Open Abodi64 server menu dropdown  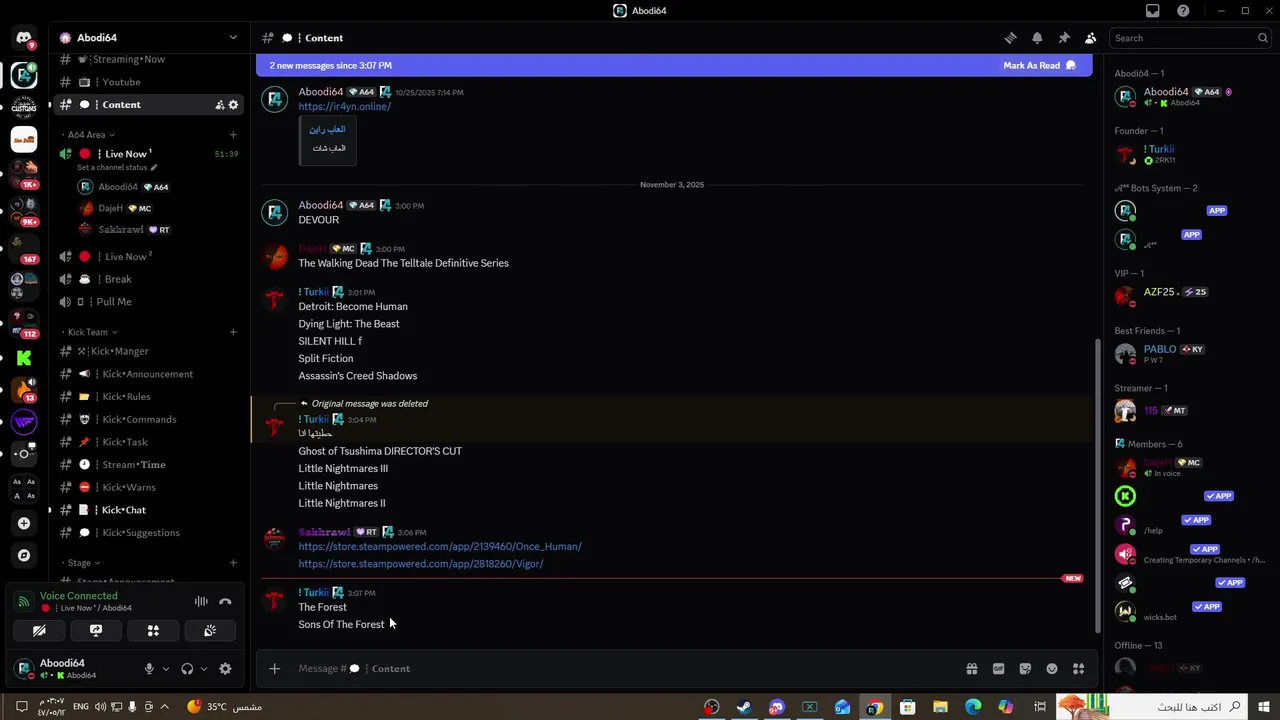233,38
